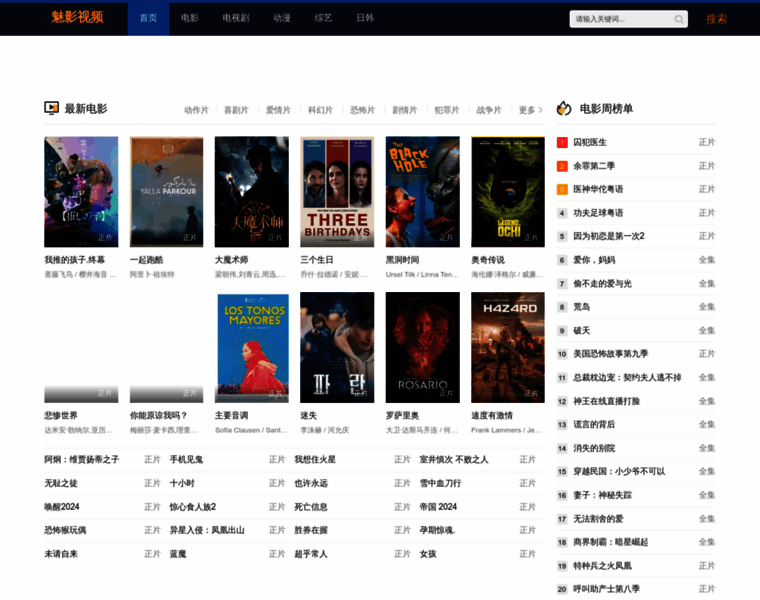Click the 魅影视频 site logo

pos(78,17)
